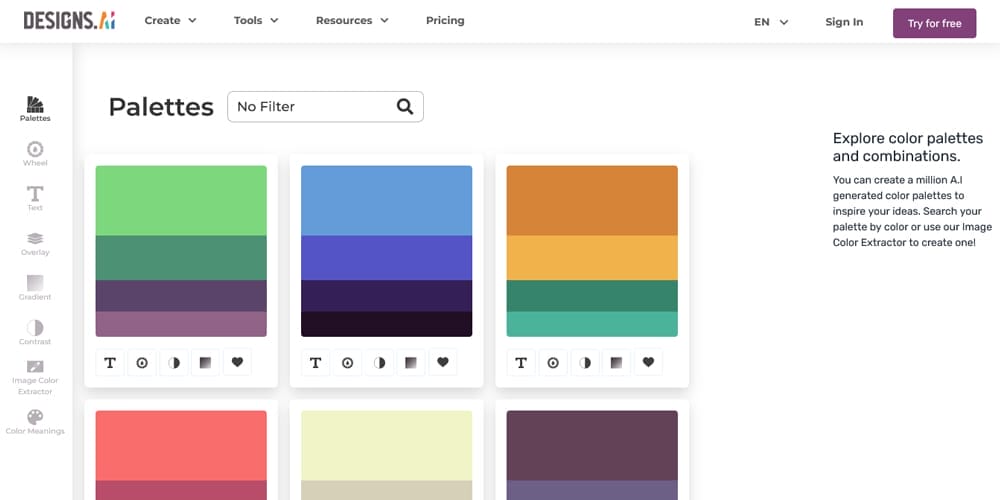Open the Image Color Extractor tool

click(35, 378)
